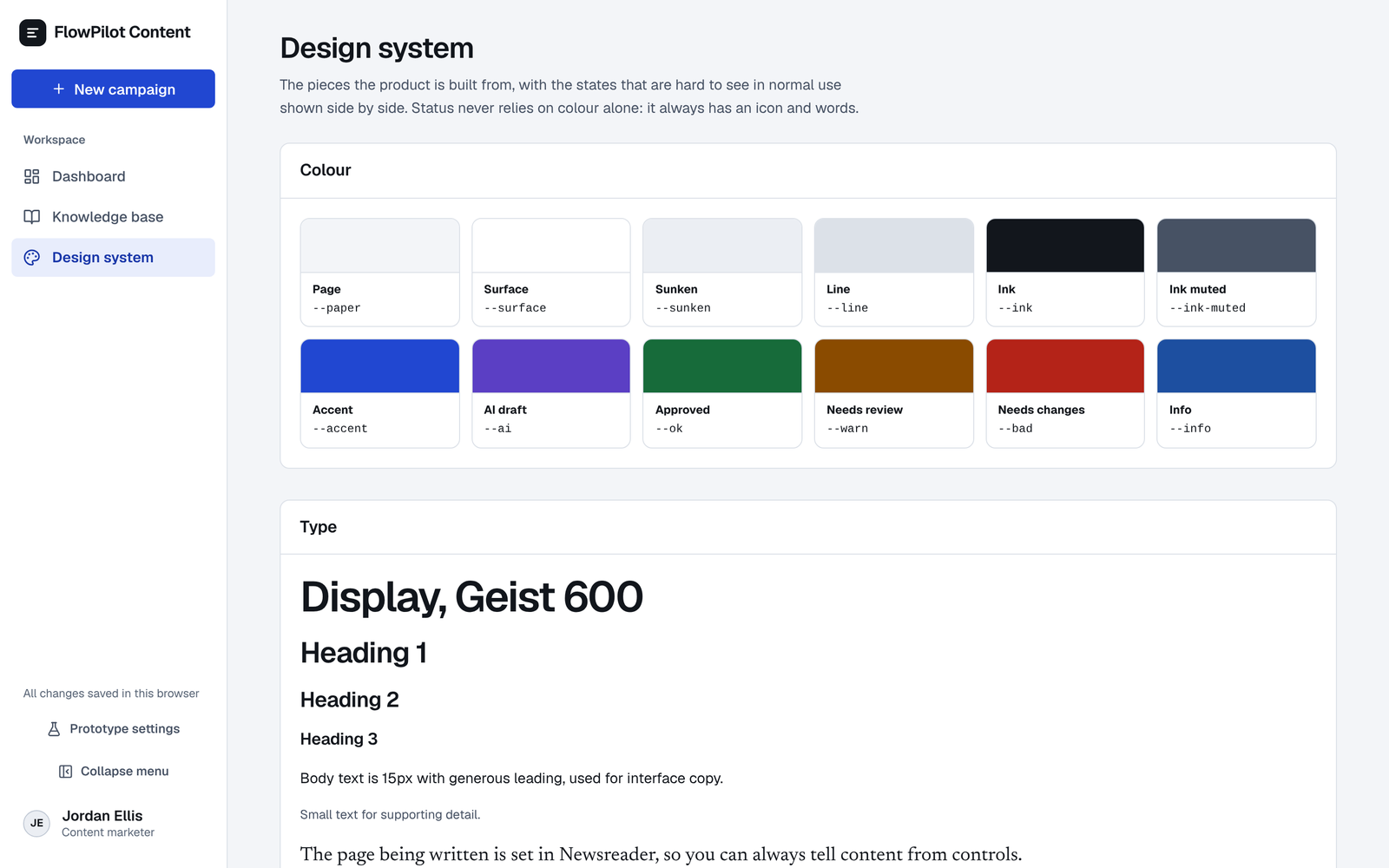Click the Heading 1 sample text
The width and height of the screenshot is (1389, 868).
click(364, 653)
